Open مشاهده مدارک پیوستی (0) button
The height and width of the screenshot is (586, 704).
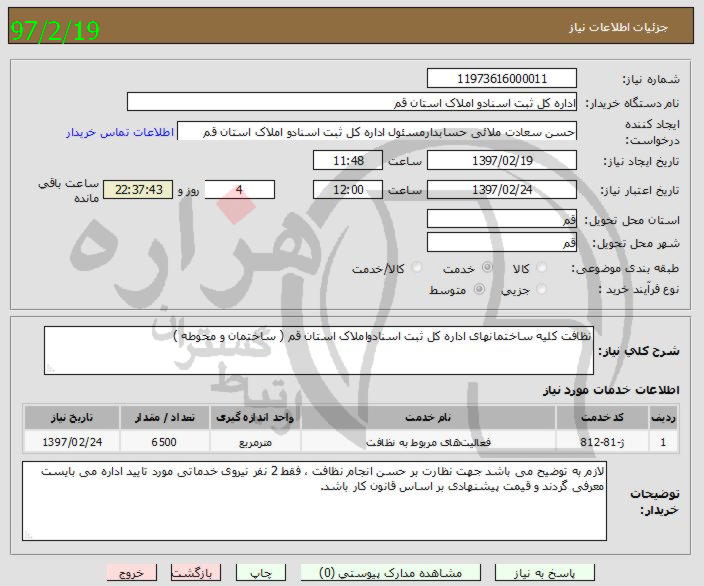point(390,573)
